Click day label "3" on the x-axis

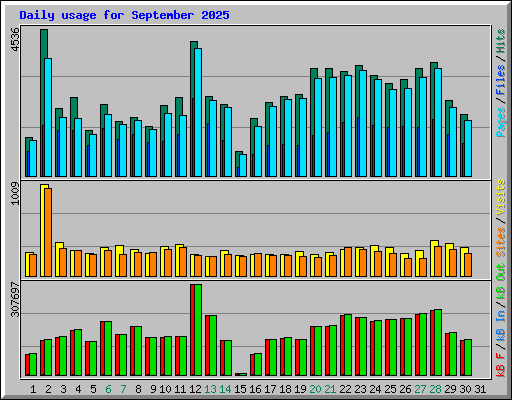coord(63,389)
